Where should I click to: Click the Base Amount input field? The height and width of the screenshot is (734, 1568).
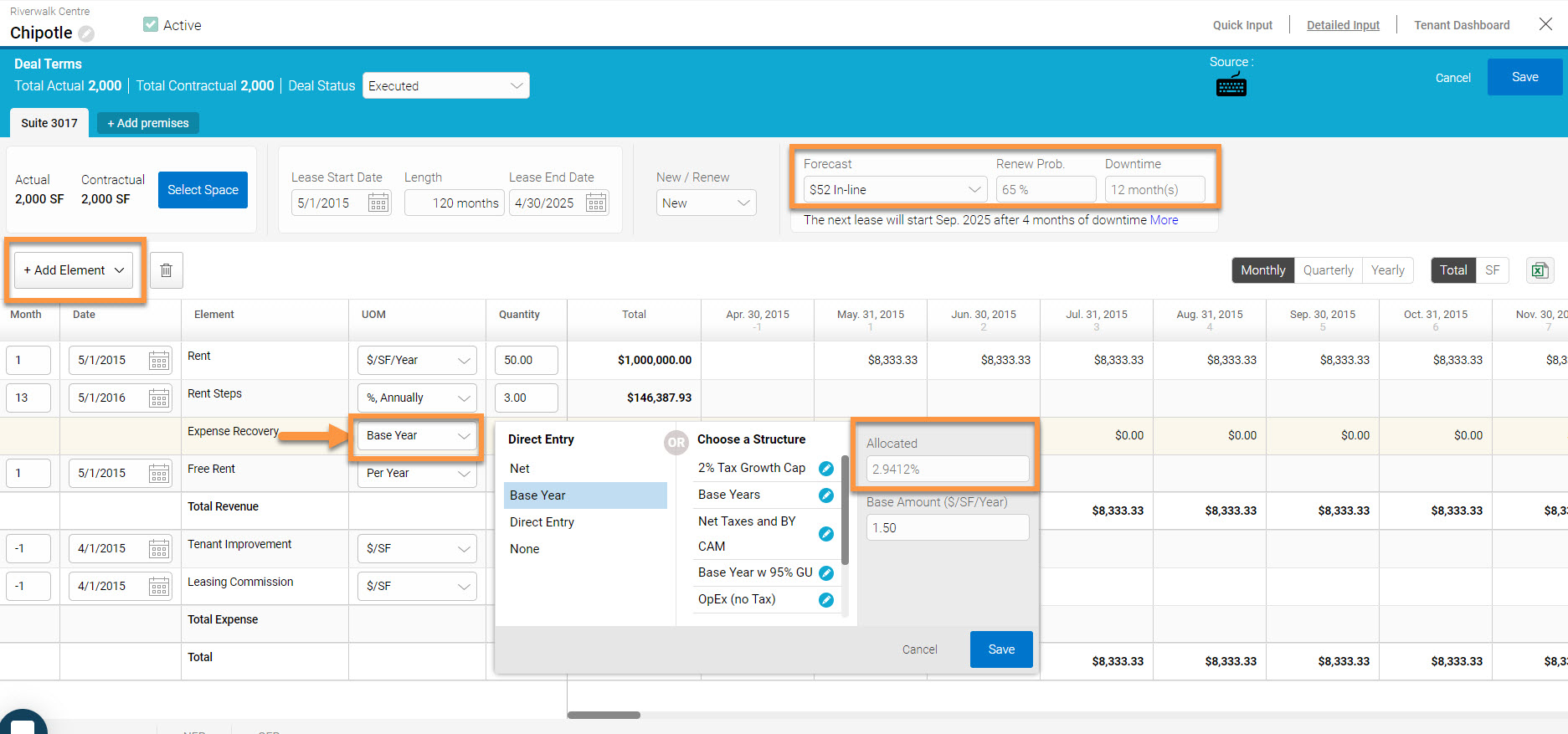click(x=947, y=528)
